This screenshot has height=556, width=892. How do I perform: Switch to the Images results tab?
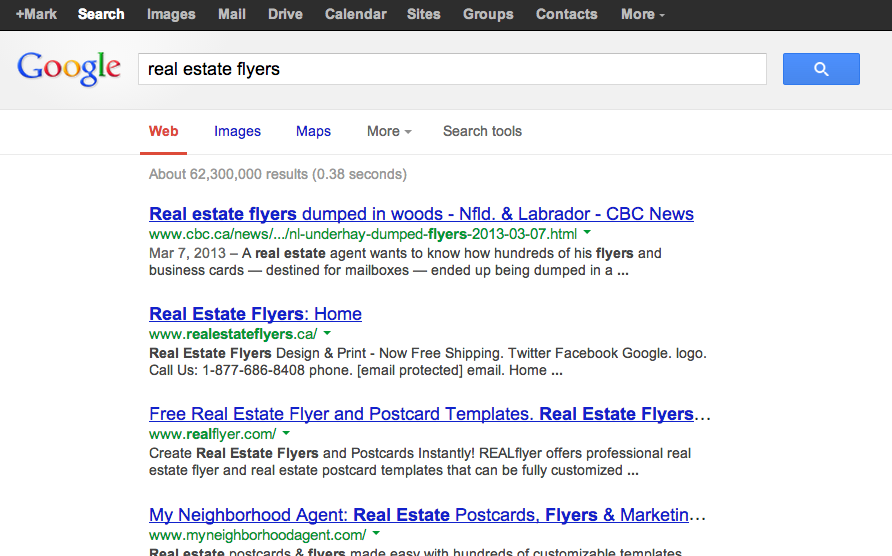237,131
